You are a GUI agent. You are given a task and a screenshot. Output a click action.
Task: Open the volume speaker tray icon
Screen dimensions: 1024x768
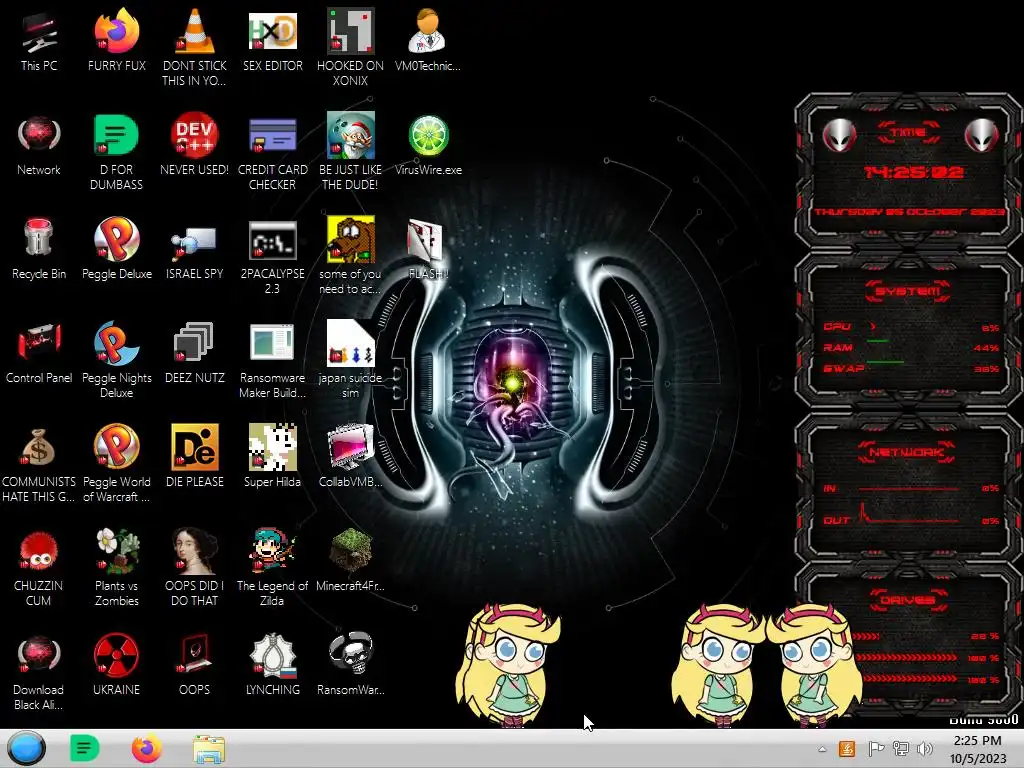(925, 748)
